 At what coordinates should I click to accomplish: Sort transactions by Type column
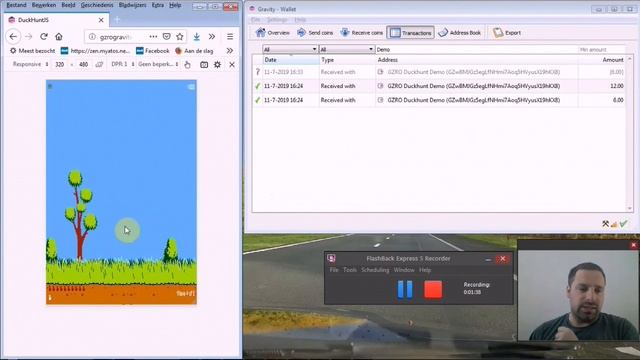tap(347, 60)
